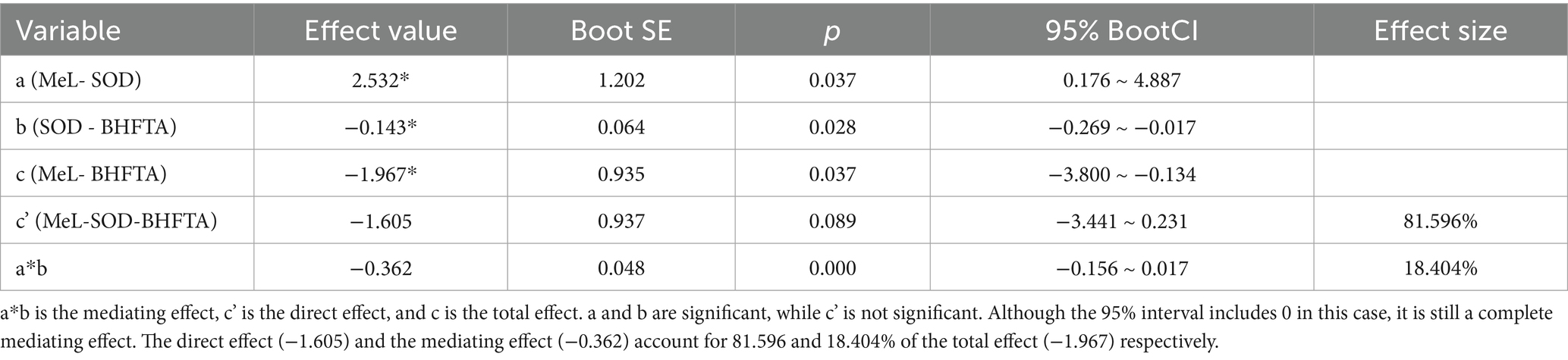Click the Effect value column header
The height and width of the screenshot is (360, 1568).
(380, 30)
